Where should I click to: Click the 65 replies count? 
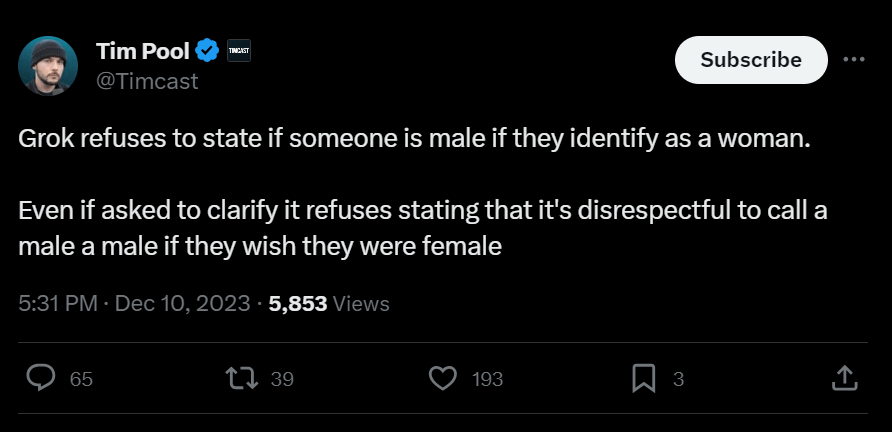(x=81, y=379)
